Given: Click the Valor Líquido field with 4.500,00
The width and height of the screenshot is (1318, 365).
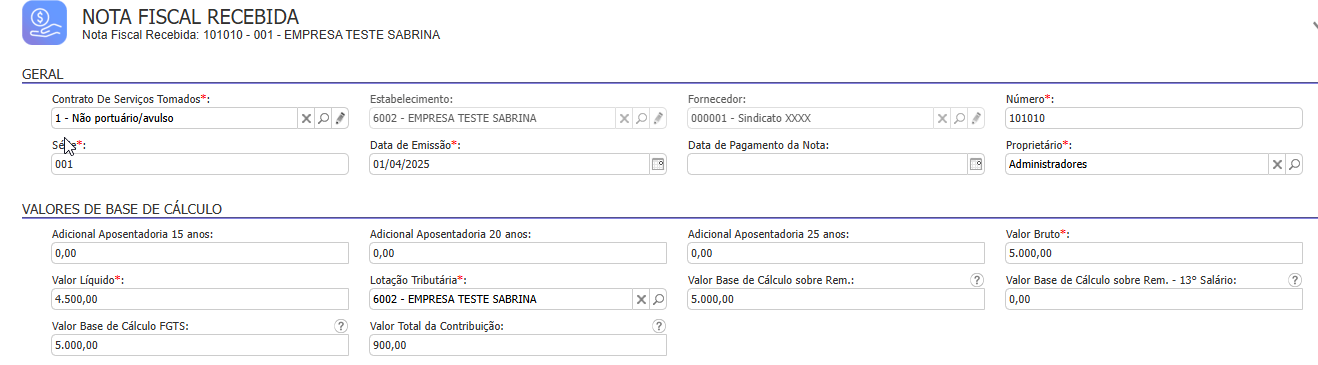Looking at the screenshot, I should (200, 299).
